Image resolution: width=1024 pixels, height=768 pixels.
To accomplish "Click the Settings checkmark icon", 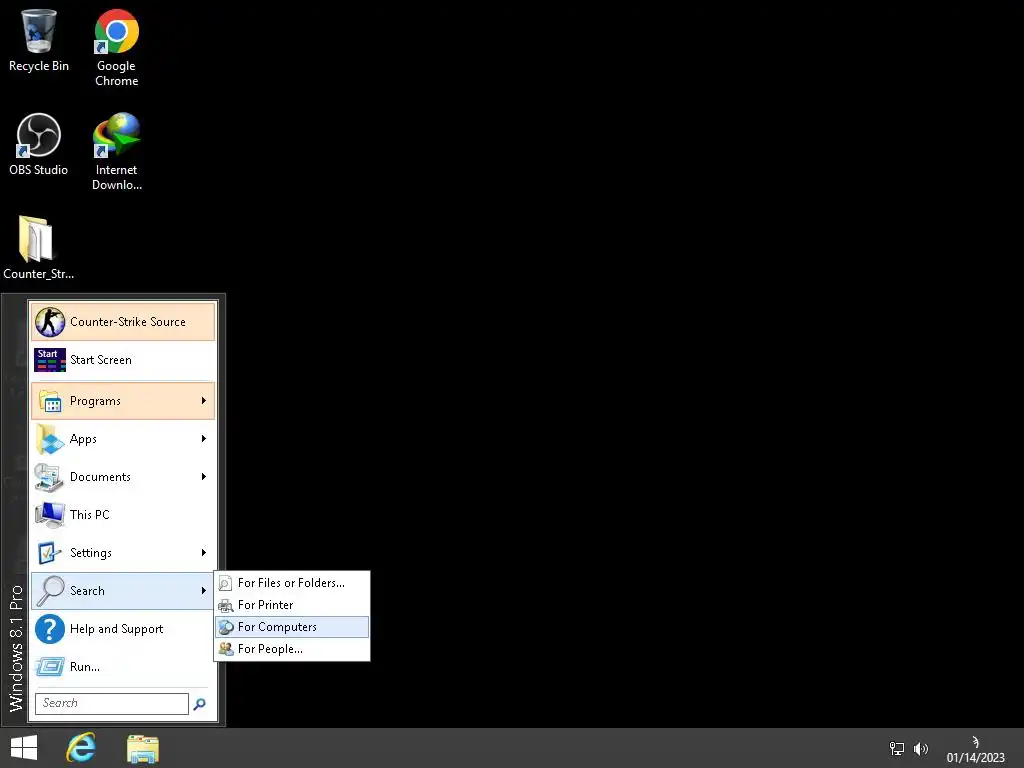I will (50, 553).
